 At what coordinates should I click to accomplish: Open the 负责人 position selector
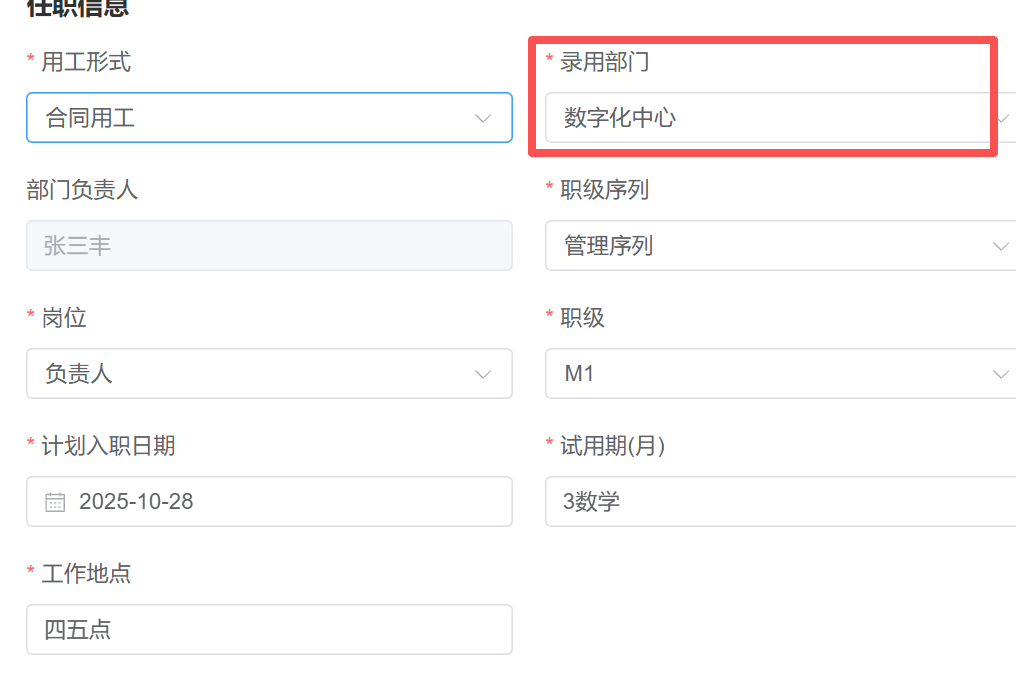point(250,374)
